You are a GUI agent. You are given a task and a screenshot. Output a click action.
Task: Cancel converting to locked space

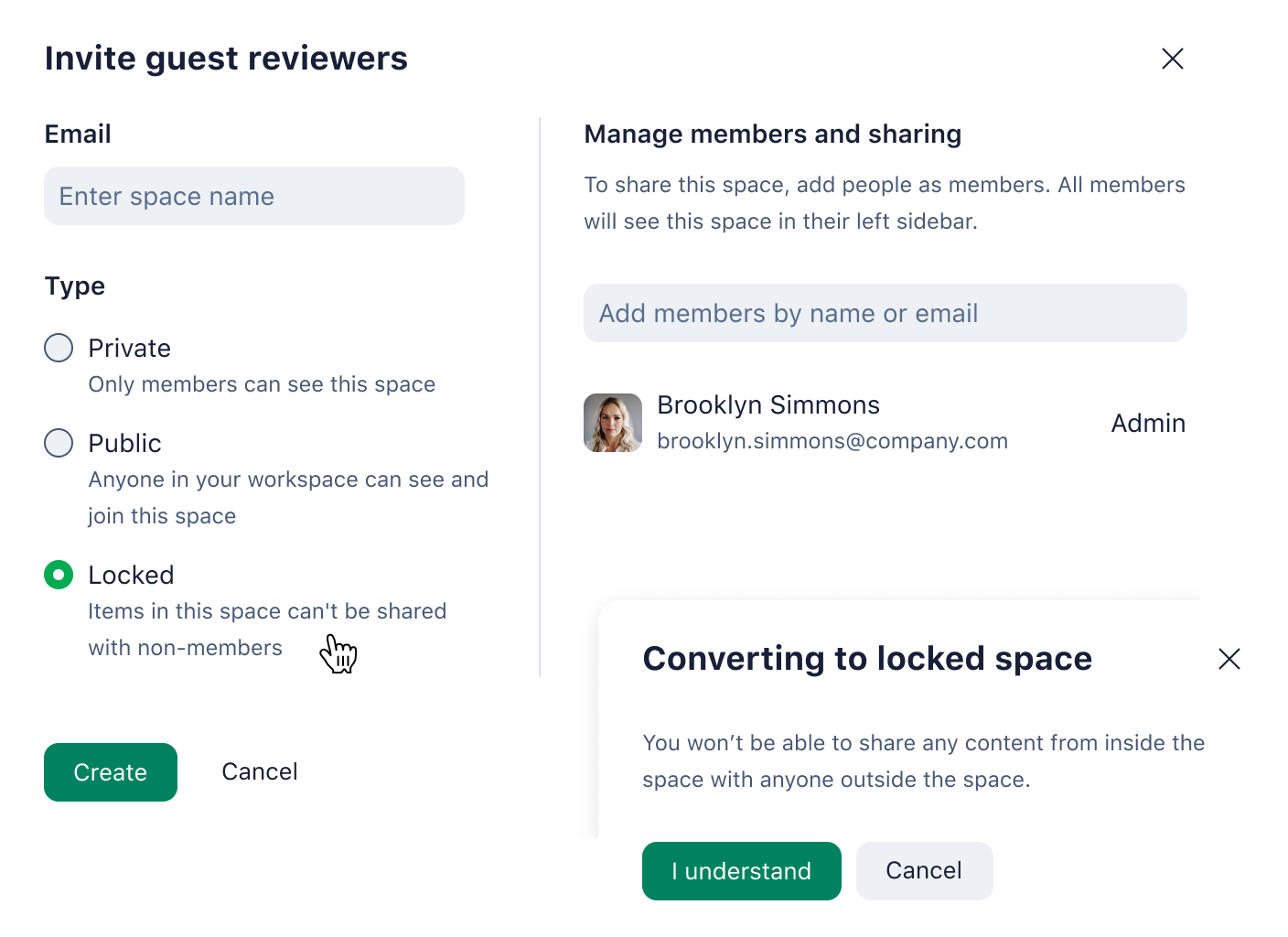click(924, 870)
